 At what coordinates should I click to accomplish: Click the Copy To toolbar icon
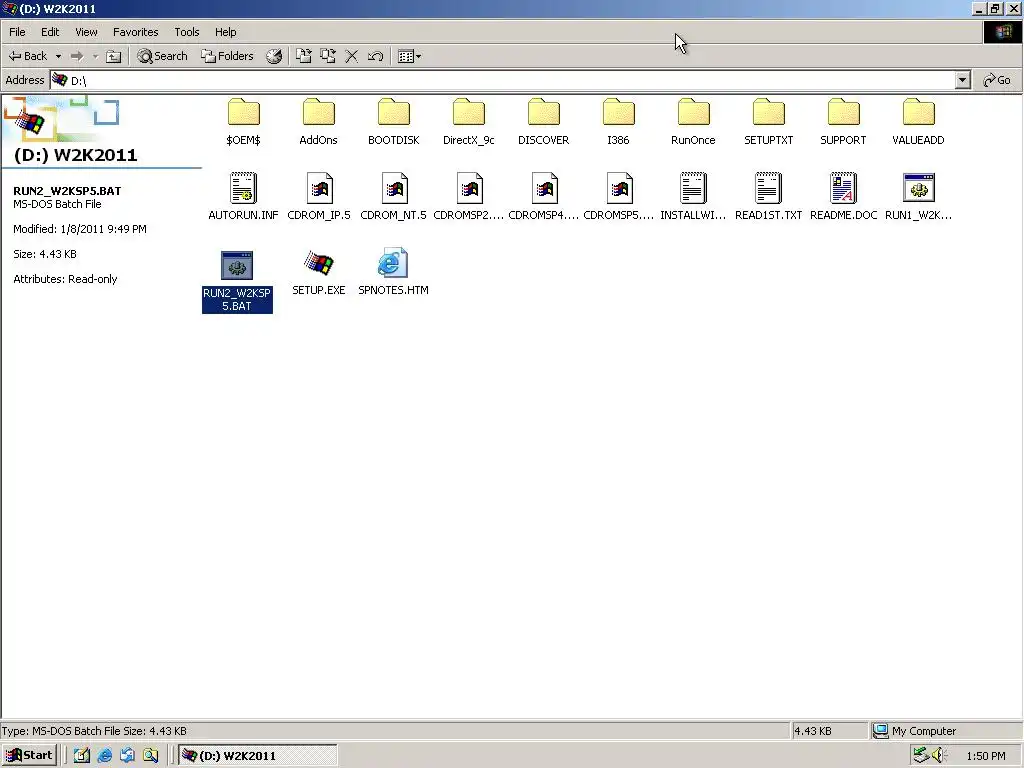[328, 56]
